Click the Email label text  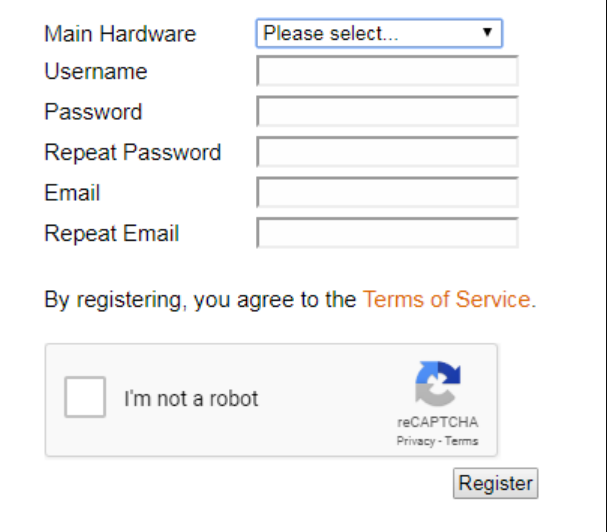pyautogui.click(x=72, y=192)
